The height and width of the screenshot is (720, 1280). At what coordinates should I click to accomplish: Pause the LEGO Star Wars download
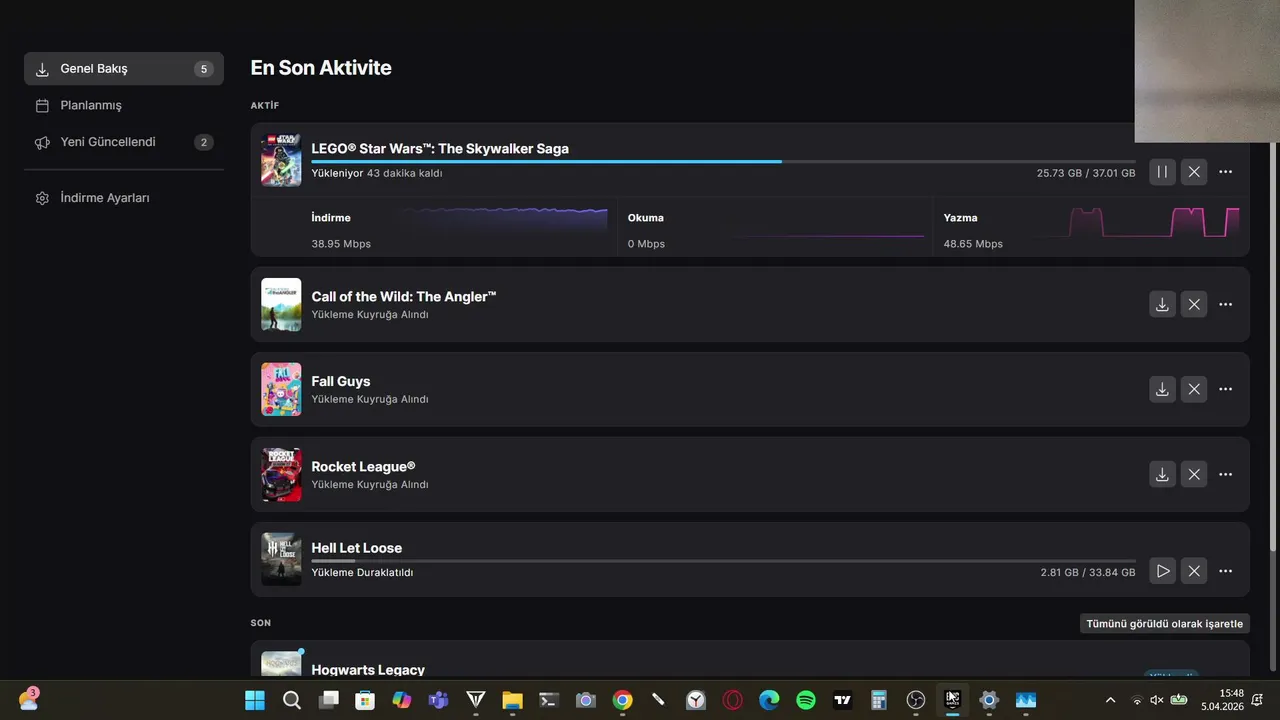click(x=1162, y=172)
